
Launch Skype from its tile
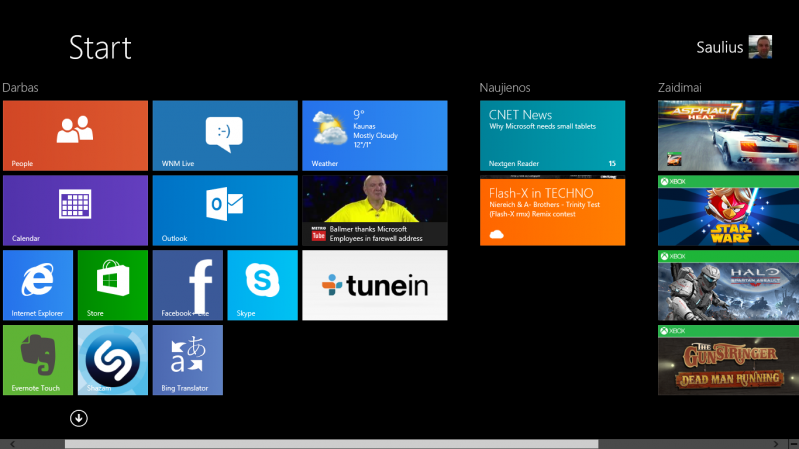[x=263, y=285]
